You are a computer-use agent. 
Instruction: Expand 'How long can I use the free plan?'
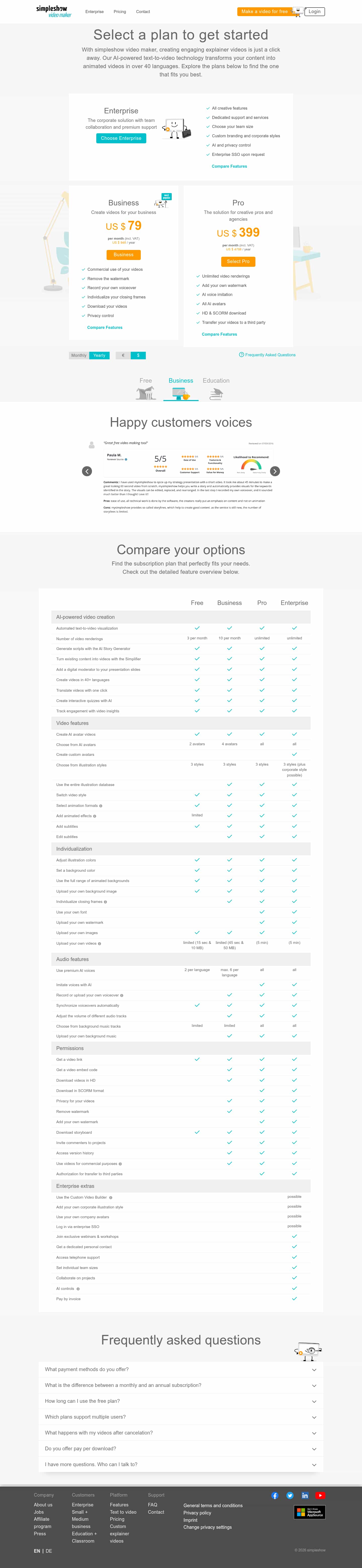(181, 1401)
